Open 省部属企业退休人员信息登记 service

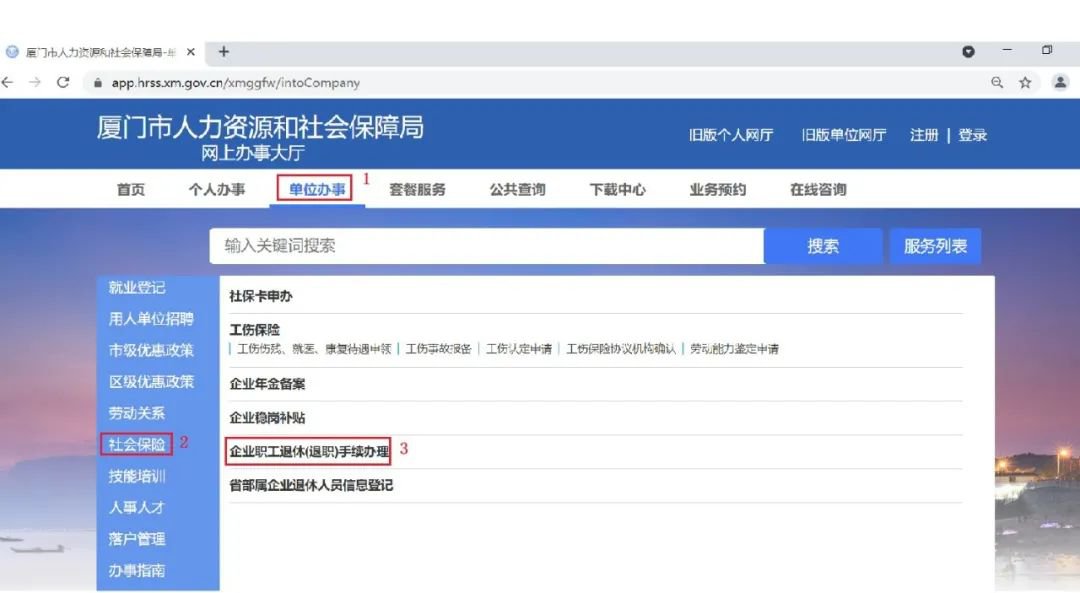[x=311, y=485]
